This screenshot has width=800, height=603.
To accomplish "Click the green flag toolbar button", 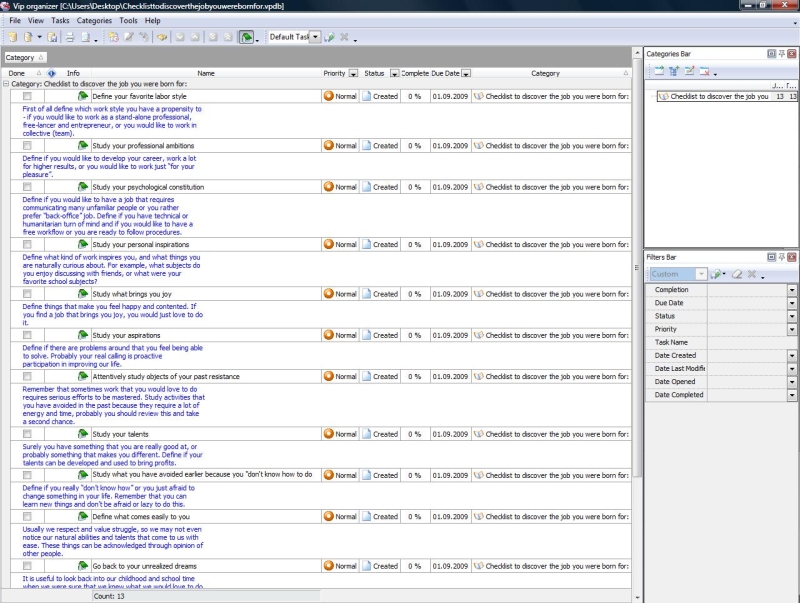I will (246, 37).
